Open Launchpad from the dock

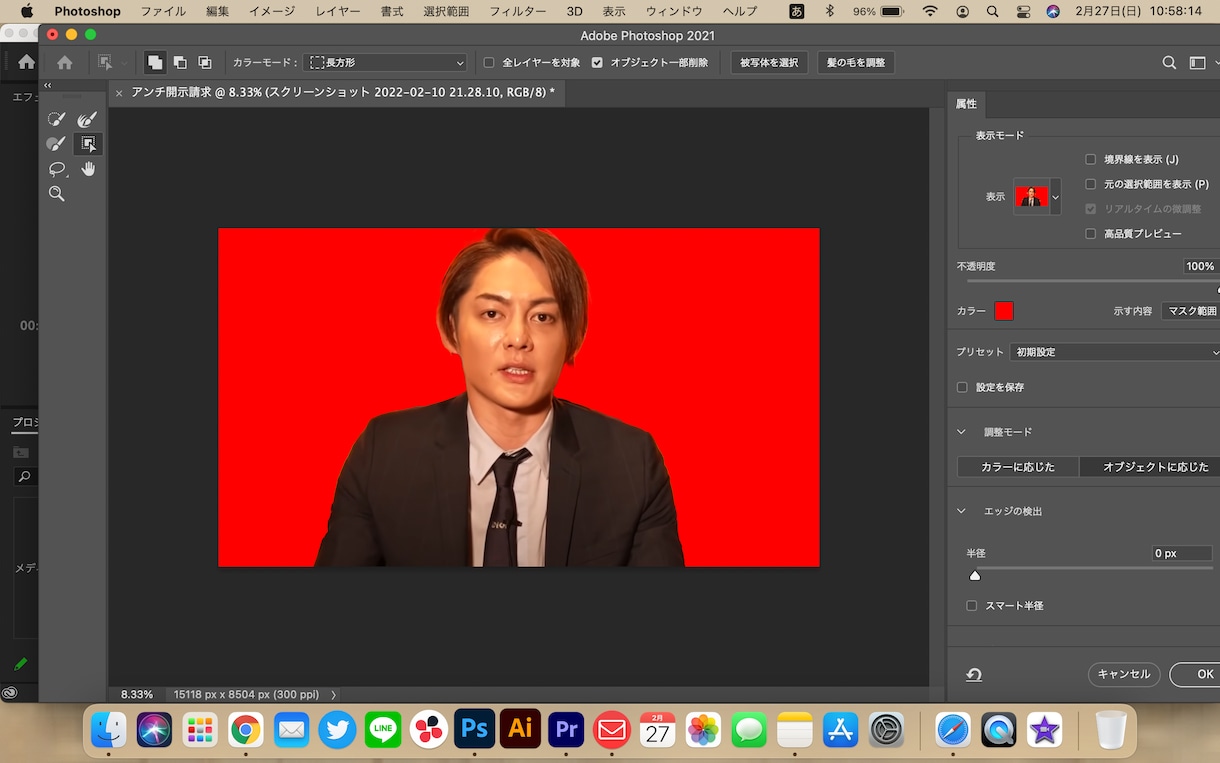200,730
